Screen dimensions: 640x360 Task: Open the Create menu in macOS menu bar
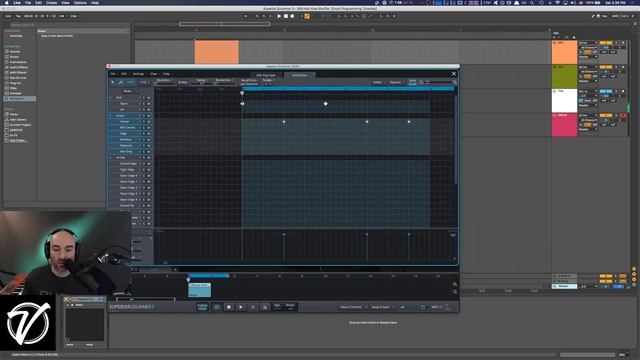[x=51, y=2]
